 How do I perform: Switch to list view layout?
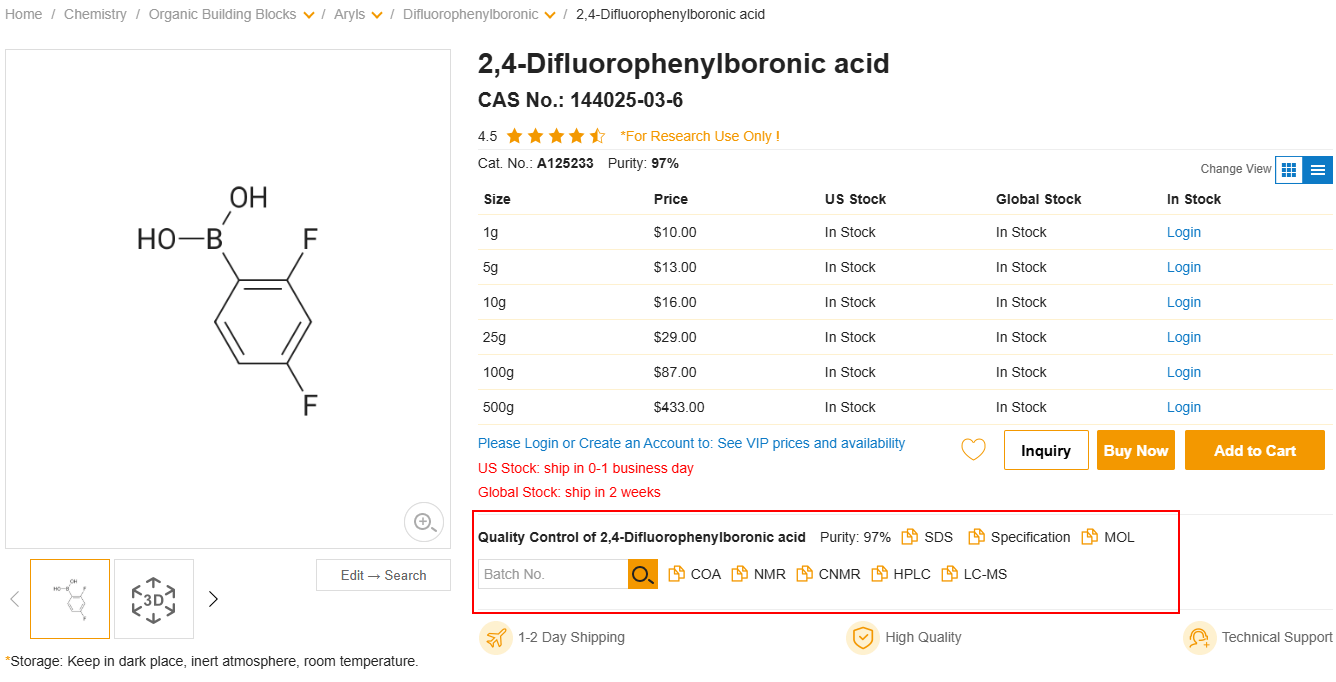(x=1318, y=170)
